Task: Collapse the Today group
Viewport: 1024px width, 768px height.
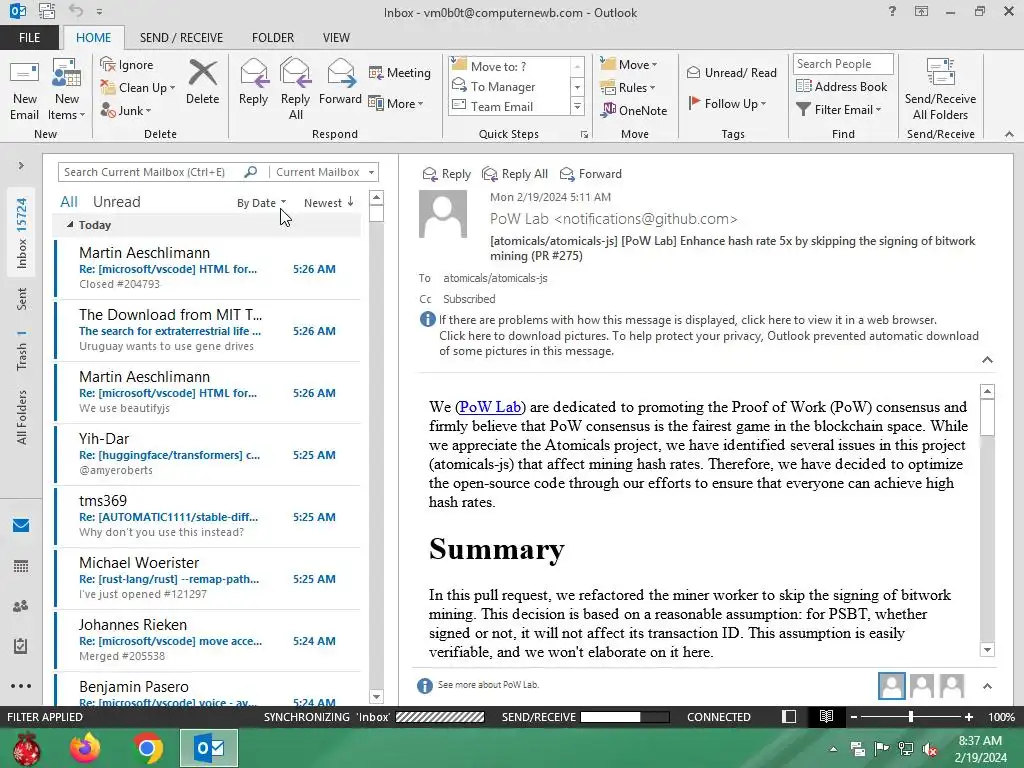Action: tap(70, 225)
